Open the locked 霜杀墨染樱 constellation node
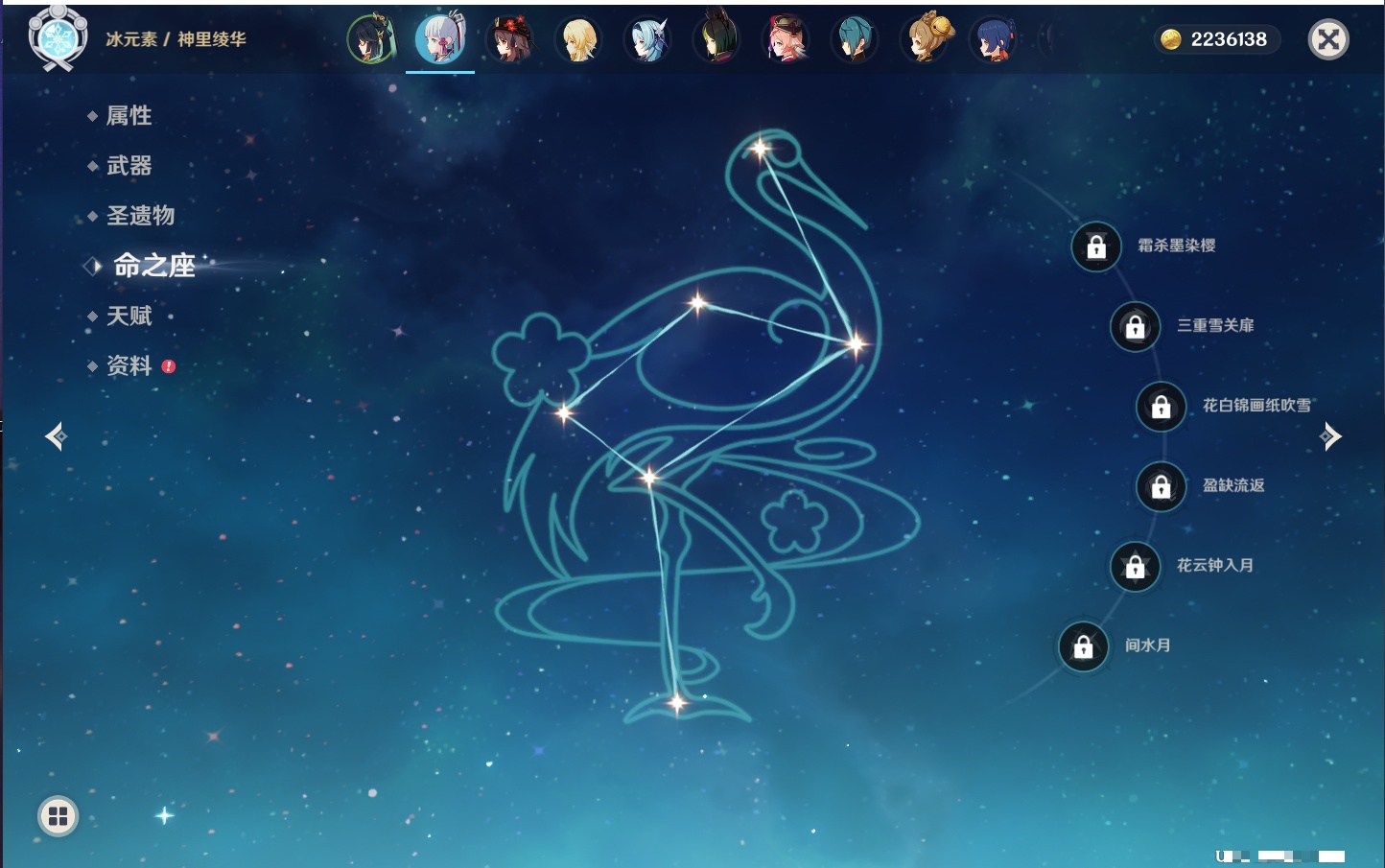 point(1096,246)
